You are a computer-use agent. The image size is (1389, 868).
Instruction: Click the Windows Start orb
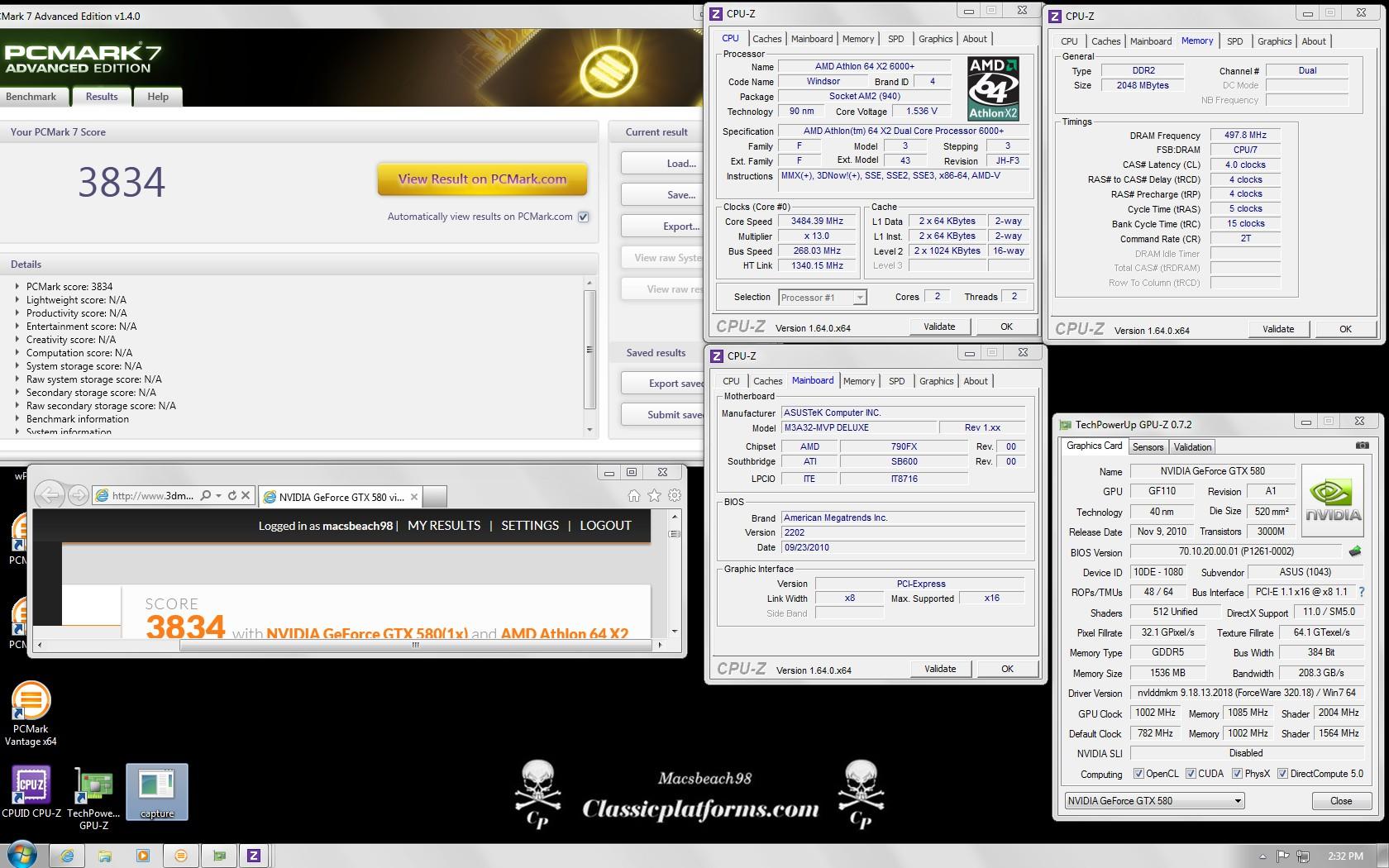pyautogui.click(x=22, y=856)
